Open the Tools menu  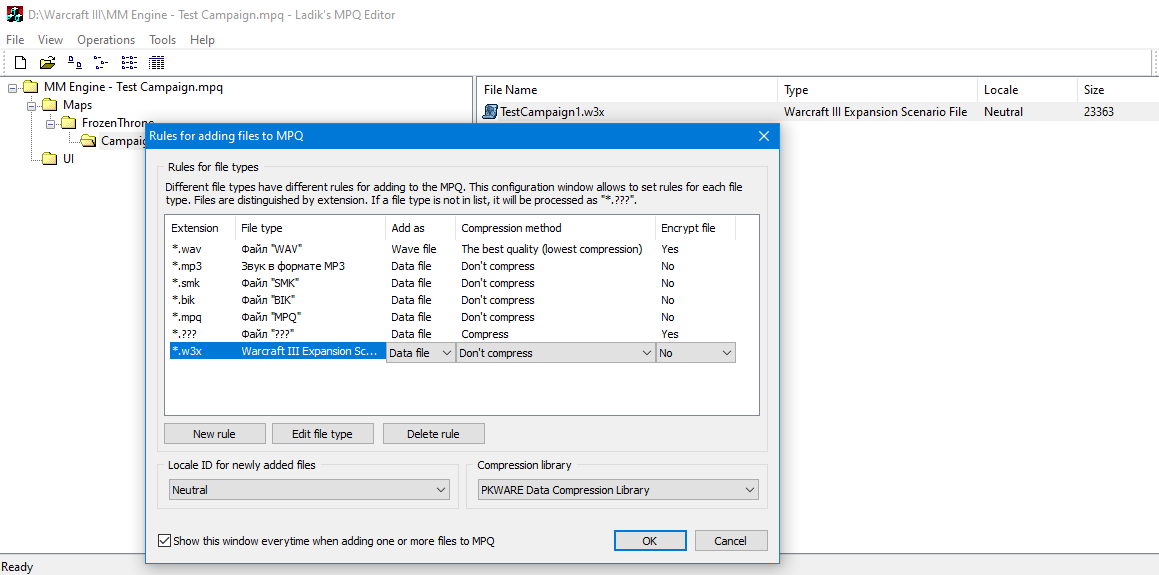[162, 40]
